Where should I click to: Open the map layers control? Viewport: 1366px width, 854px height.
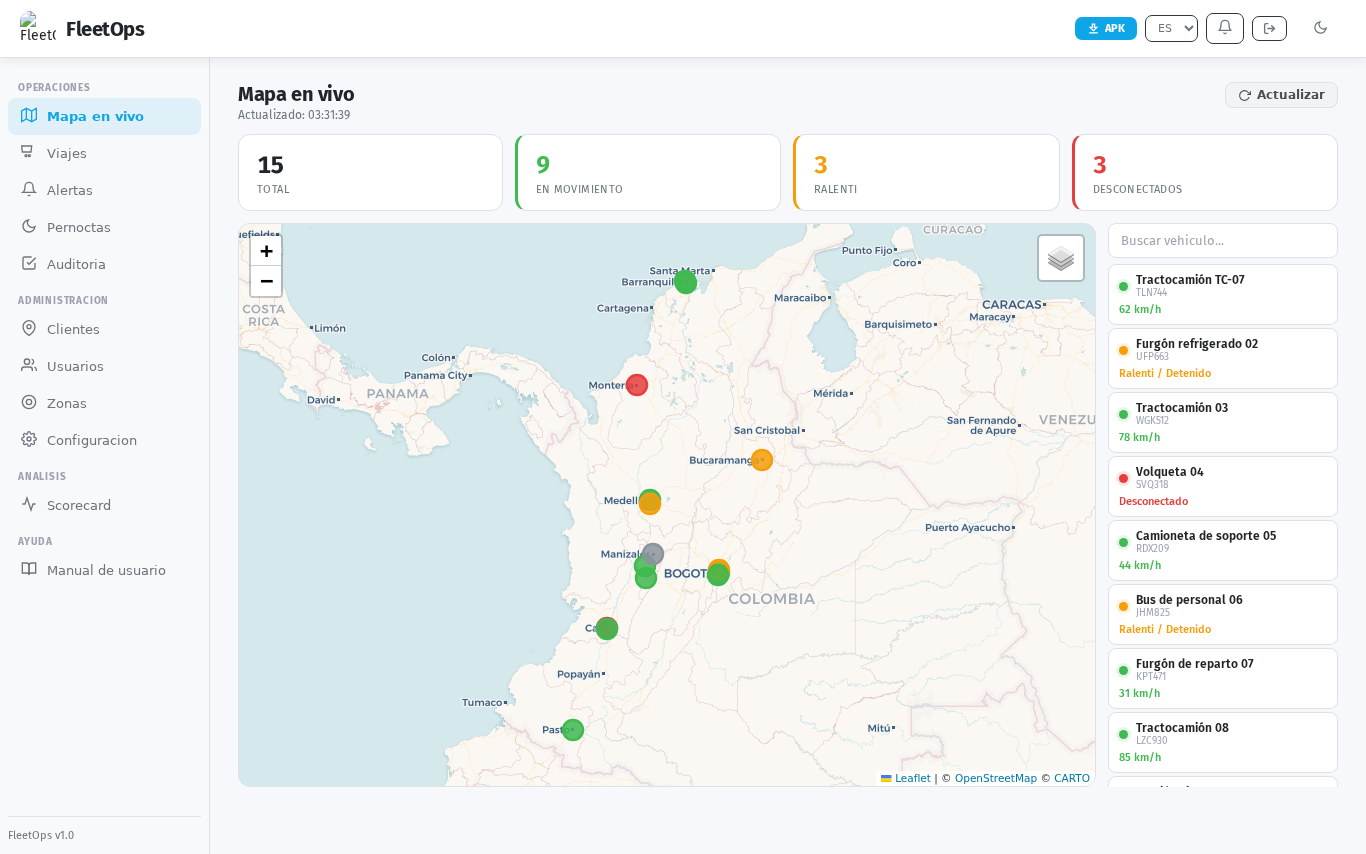click(x=1061, y=258)
